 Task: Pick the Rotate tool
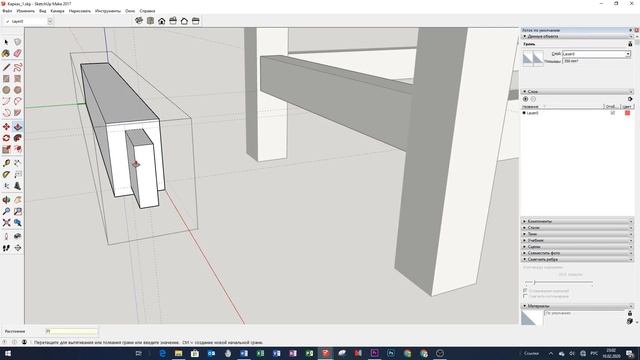(x=6, y=138)
